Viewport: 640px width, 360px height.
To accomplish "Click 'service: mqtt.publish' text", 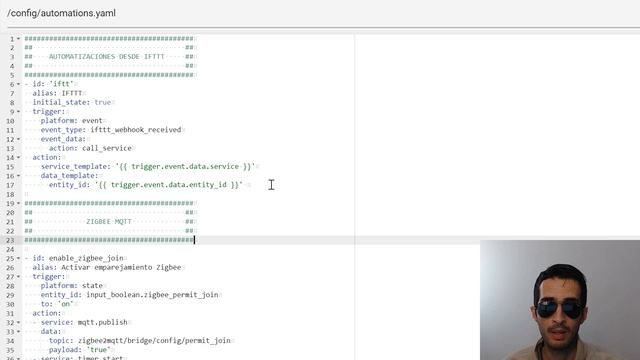I will pos(84,322).
